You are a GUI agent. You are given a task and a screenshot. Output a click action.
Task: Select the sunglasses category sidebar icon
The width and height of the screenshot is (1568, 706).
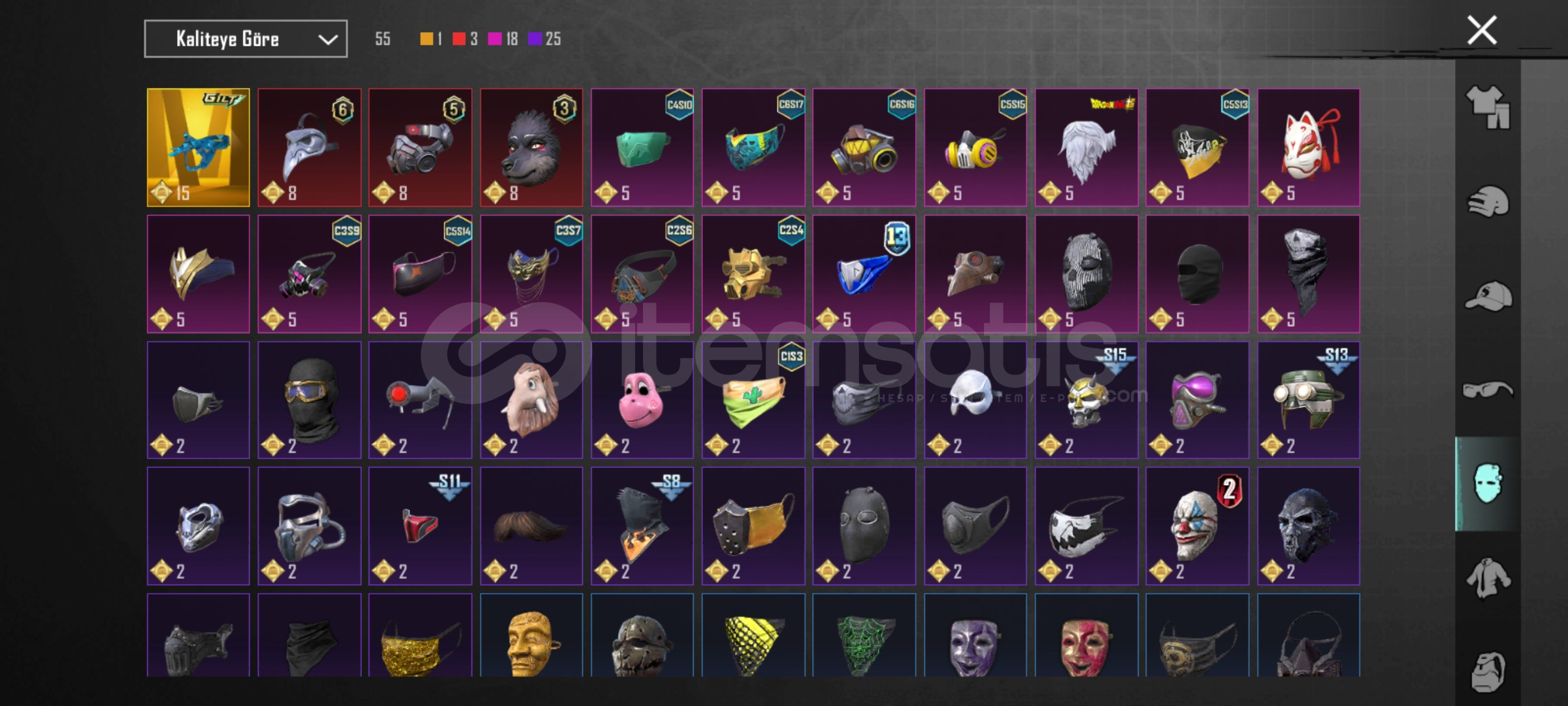pos(1488,390)
